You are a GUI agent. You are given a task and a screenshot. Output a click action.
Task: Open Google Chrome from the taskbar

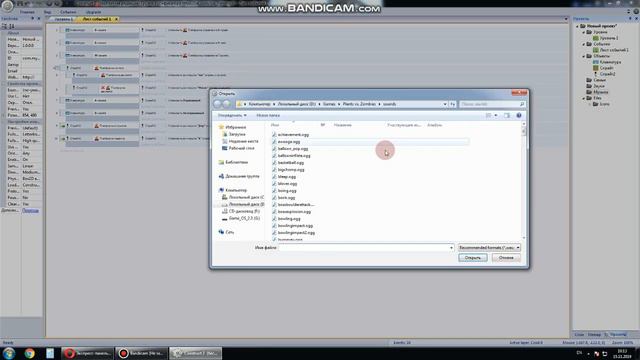29,353
